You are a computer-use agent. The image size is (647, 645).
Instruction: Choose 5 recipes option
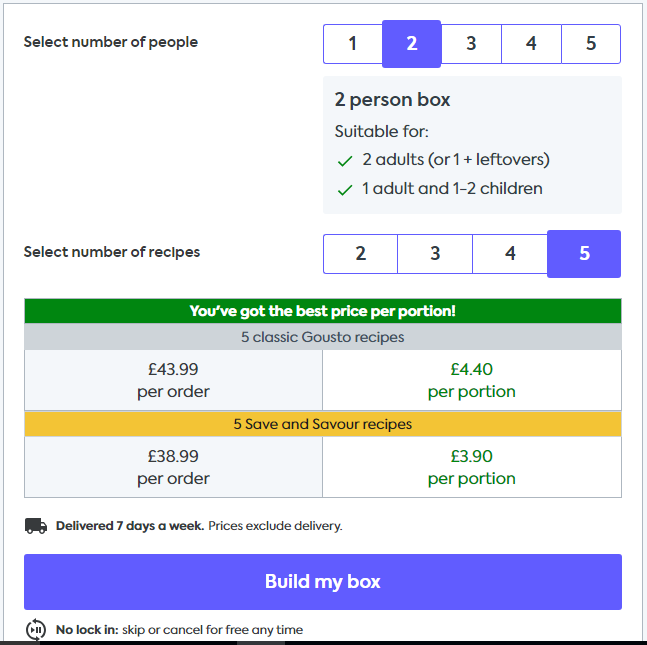tap(584, 254)
